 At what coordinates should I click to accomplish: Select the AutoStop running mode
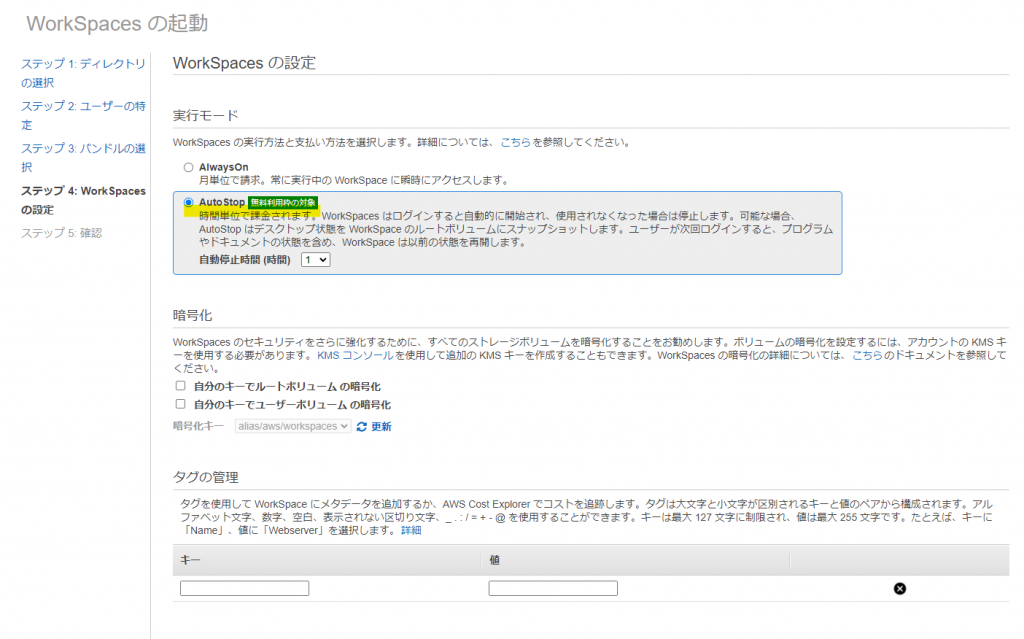(x=188, y=202)
